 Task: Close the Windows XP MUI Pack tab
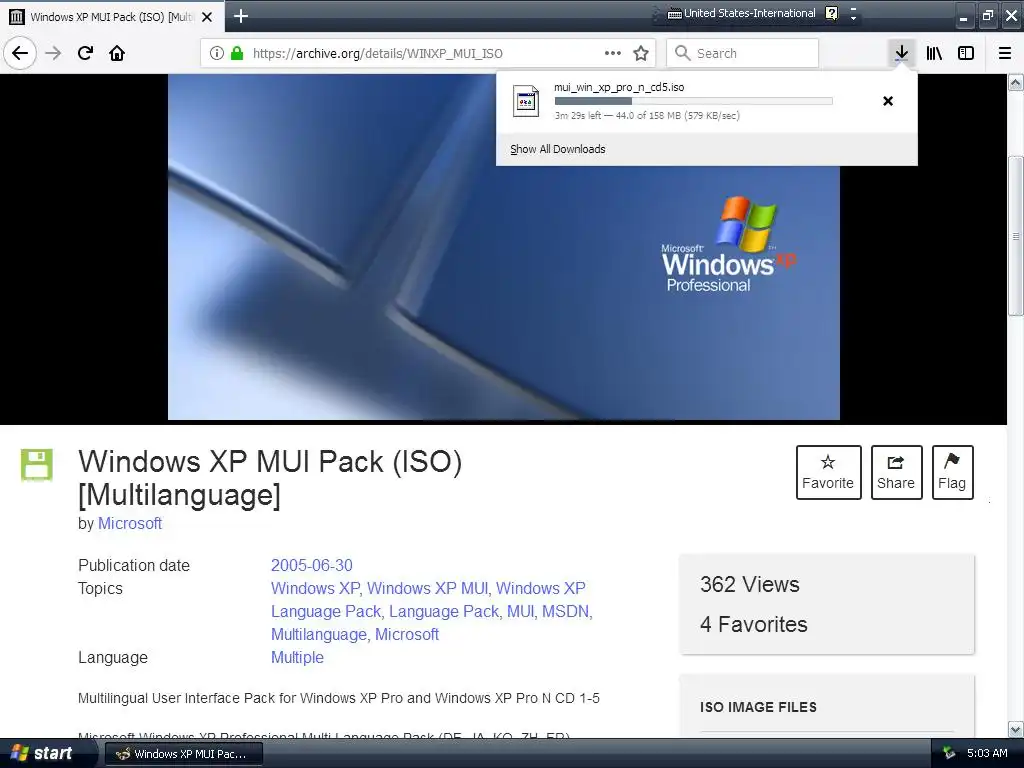(x=207, y=17)
